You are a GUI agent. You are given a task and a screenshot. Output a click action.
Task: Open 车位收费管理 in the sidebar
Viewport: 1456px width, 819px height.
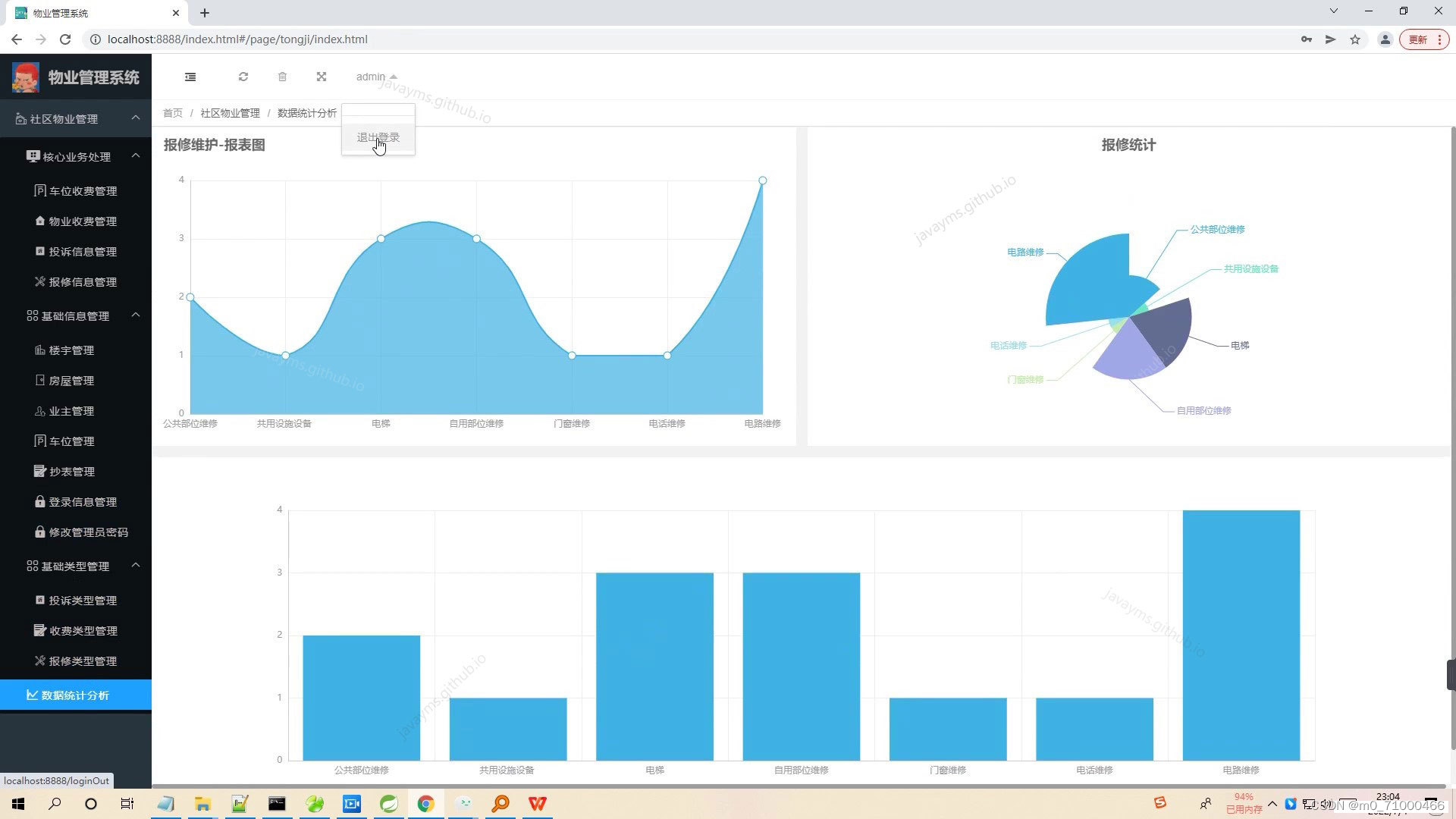(82, 191)
